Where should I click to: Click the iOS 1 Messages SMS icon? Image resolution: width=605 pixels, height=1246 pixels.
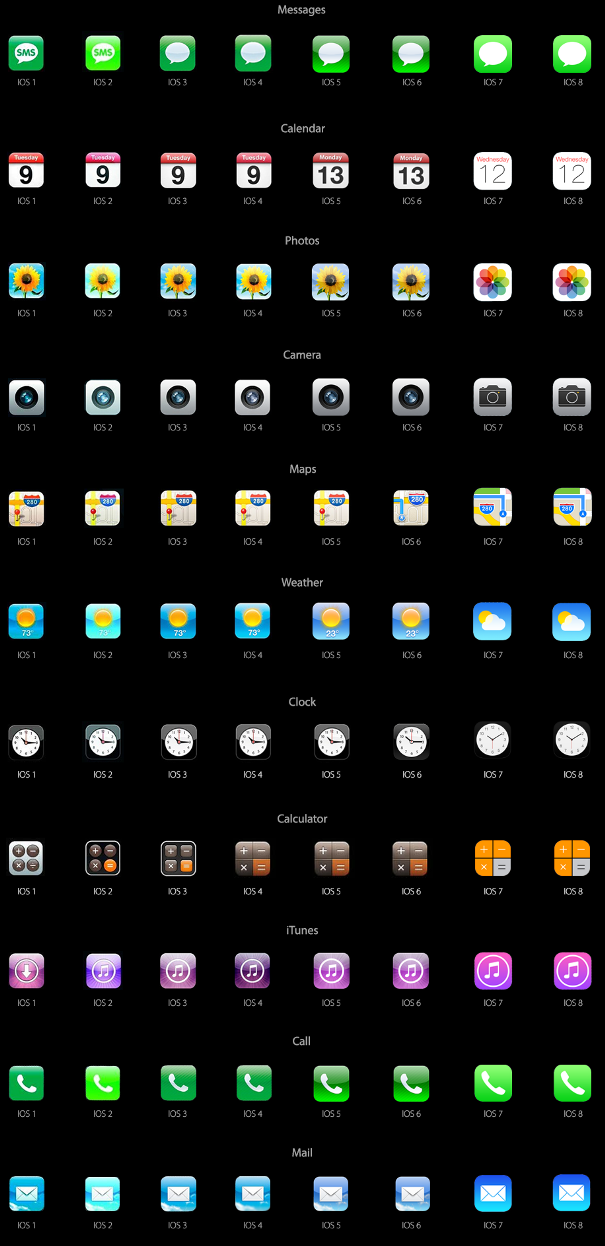[x=26, y=53]
